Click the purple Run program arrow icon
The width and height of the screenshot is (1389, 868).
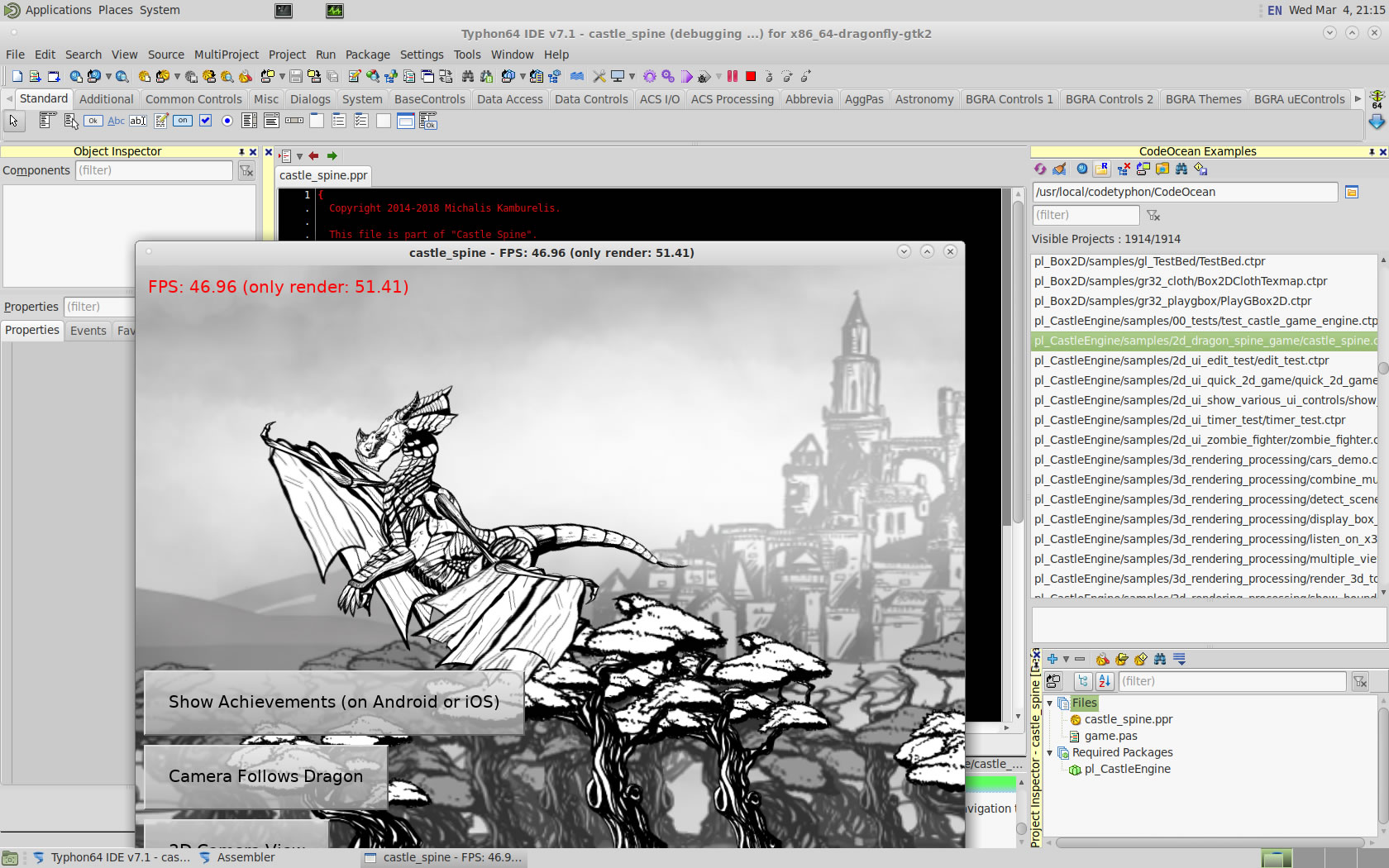point(686,76)
